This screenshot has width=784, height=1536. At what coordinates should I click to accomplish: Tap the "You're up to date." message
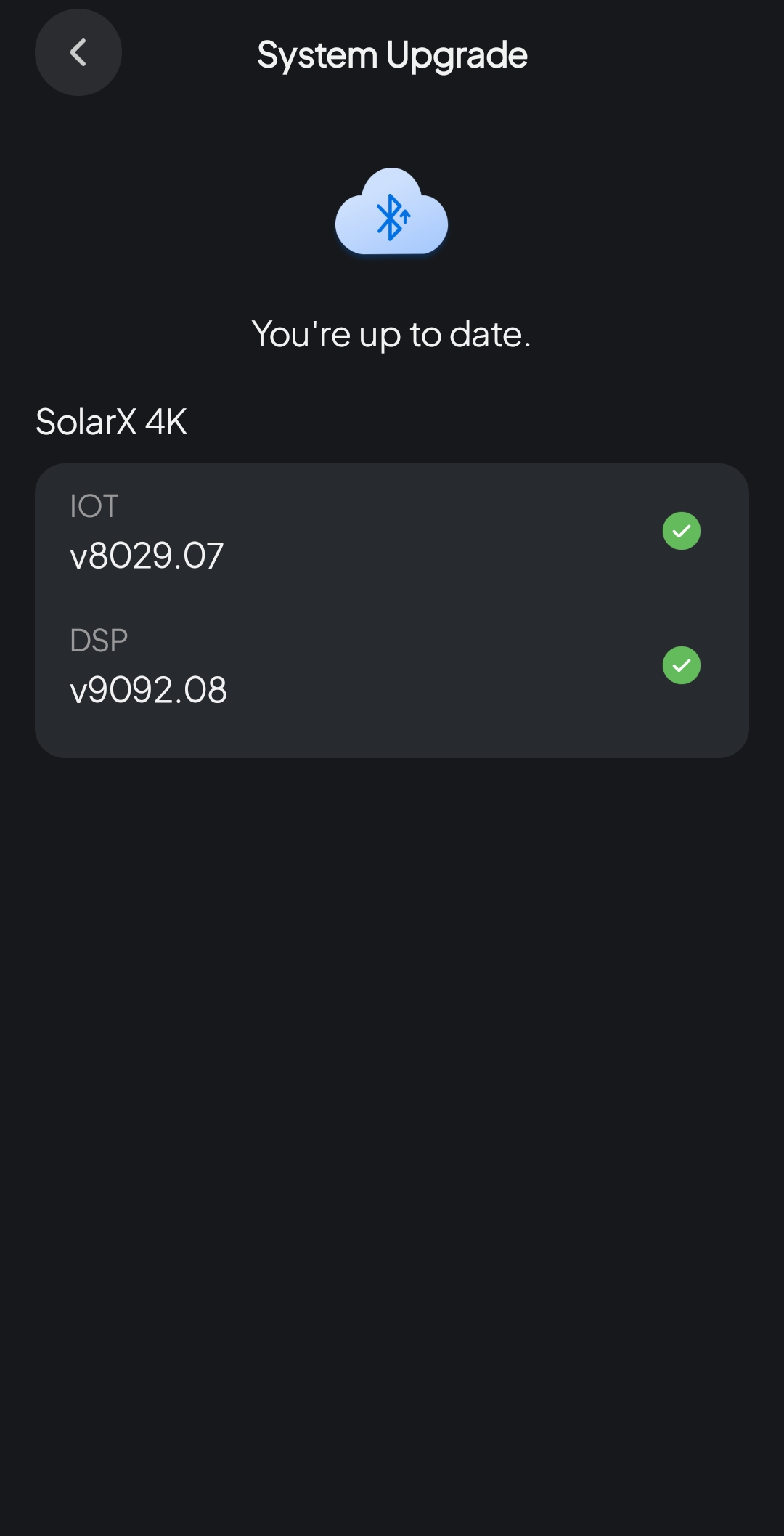(391, 335)
